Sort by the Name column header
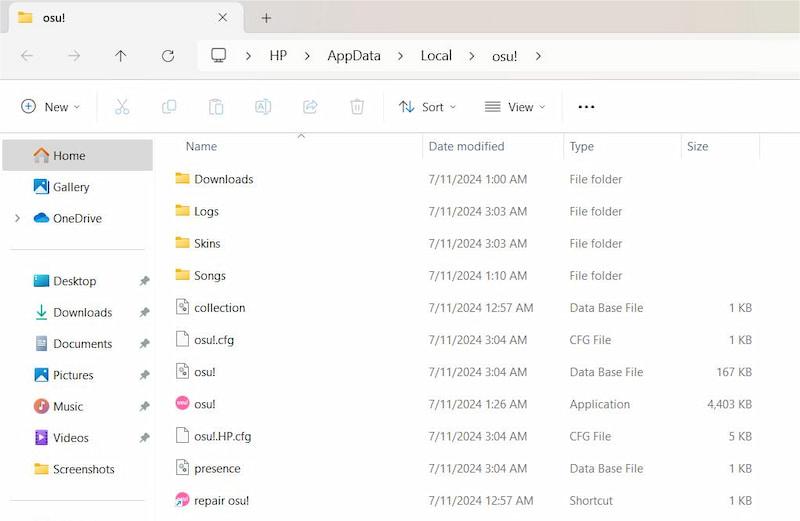Screen dimensions: 800x521 (201, 146)
